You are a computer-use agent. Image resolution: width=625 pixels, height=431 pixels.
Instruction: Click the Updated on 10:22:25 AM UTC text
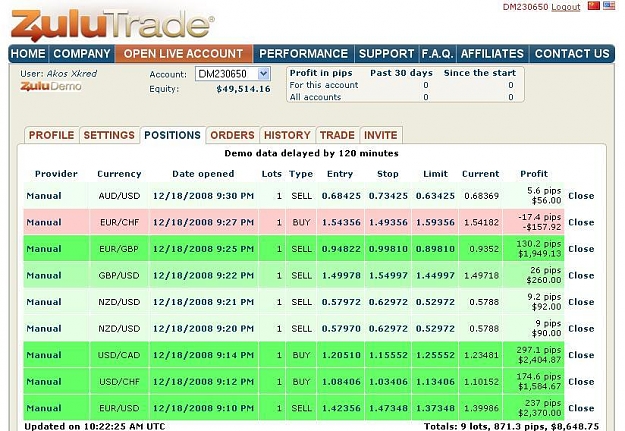point(95,426)
